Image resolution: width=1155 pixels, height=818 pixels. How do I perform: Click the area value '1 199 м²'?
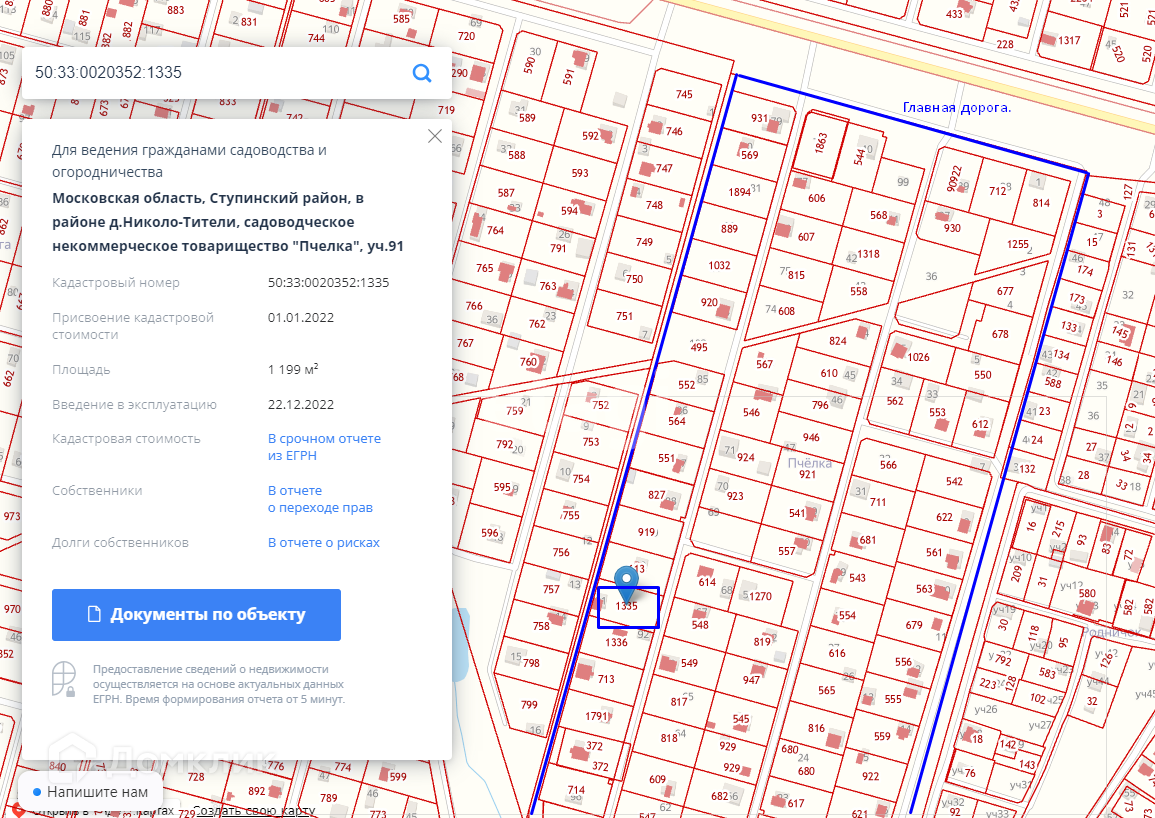click(x=293, y=369)
